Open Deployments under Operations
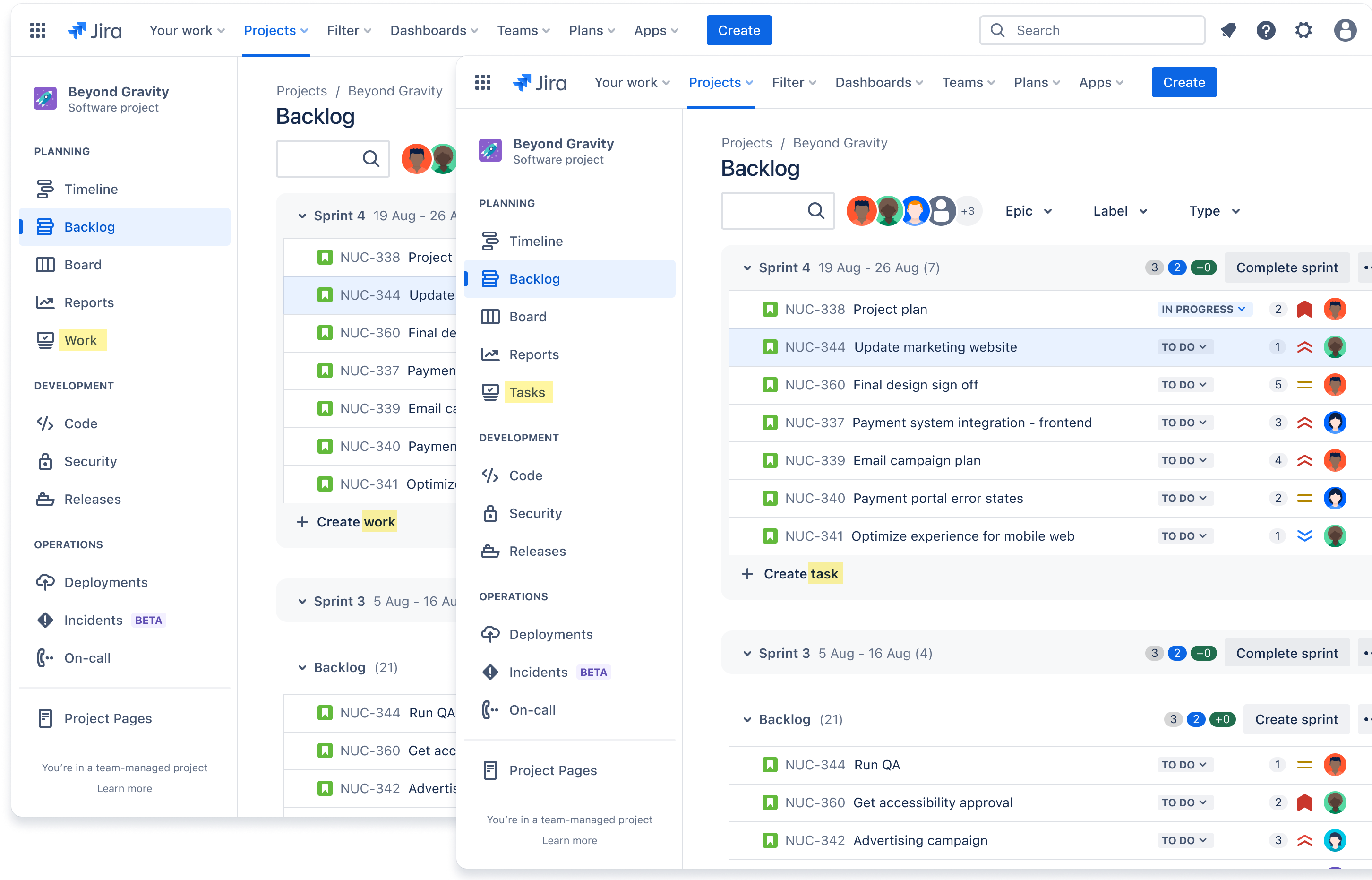 coord(550,634)
